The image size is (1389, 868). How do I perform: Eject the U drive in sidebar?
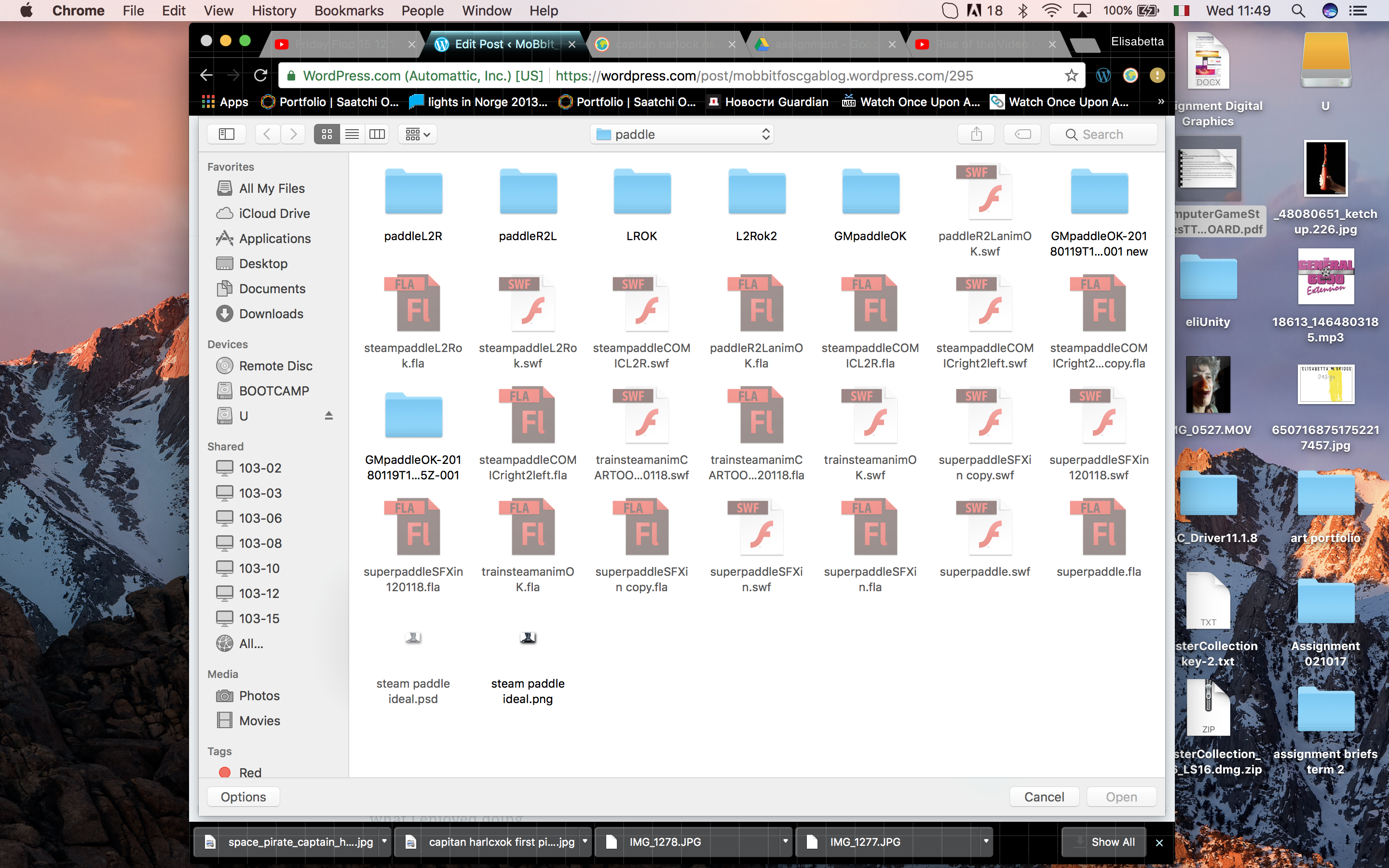329,416
